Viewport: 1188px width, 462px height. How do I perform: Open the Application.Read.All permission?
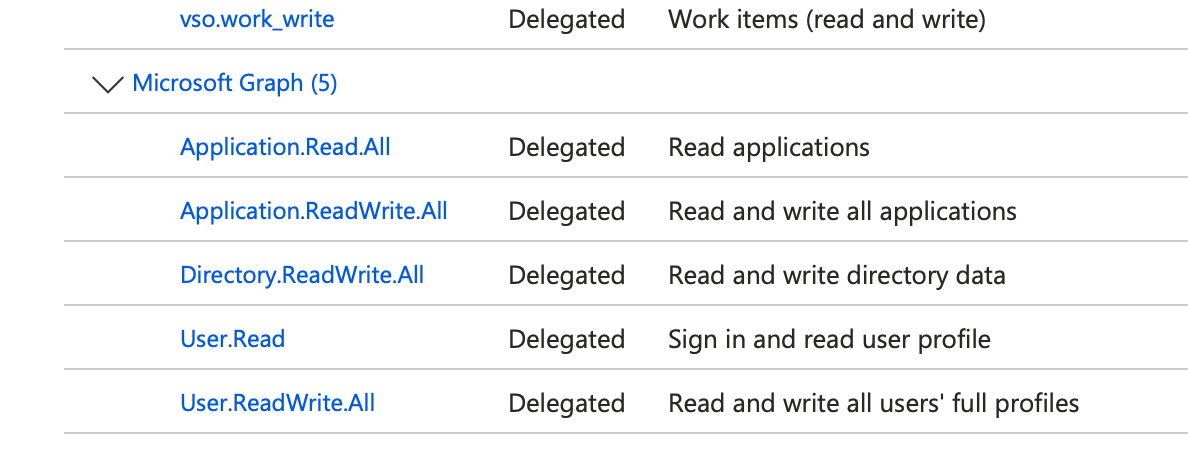tap(285, 147)
